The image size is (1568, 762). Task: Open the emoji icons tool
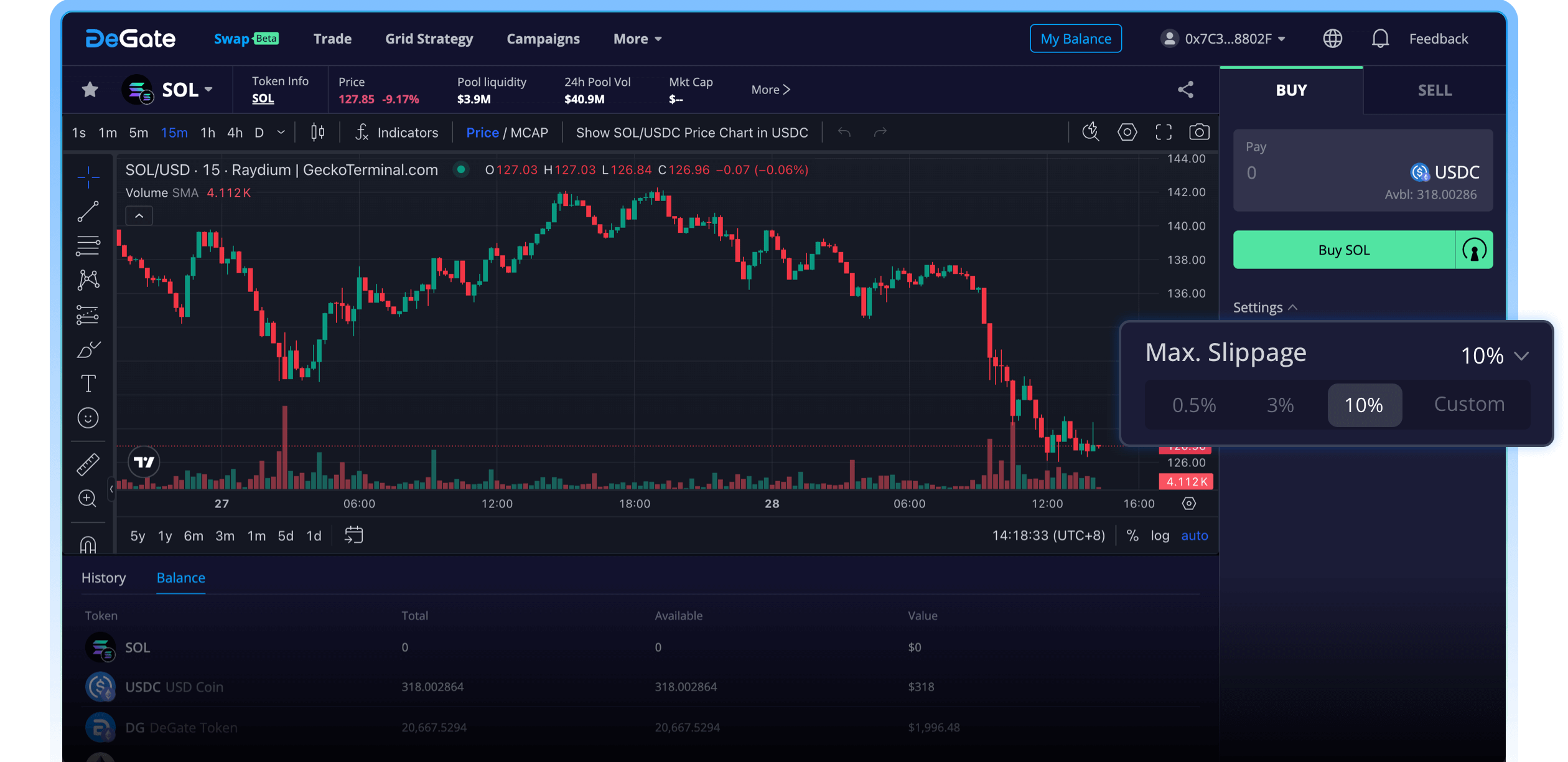(x=88, y=418)
